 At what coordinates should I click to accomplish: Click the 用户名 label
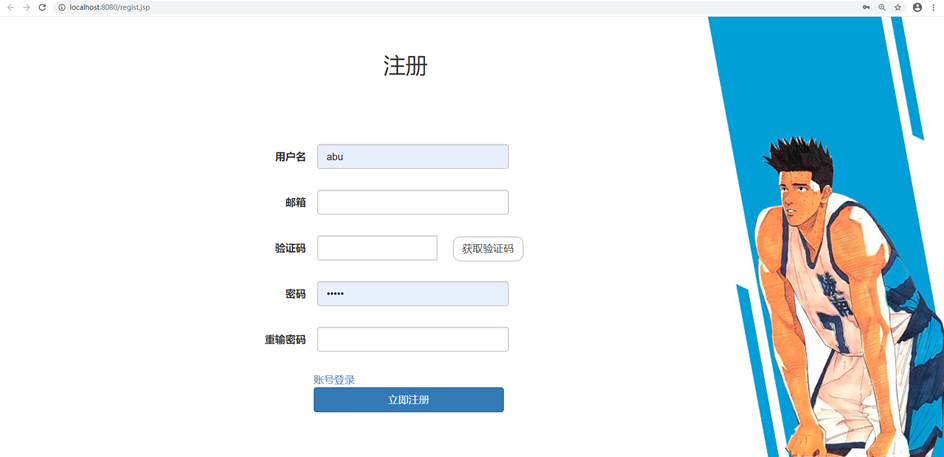tap(290, 157)
